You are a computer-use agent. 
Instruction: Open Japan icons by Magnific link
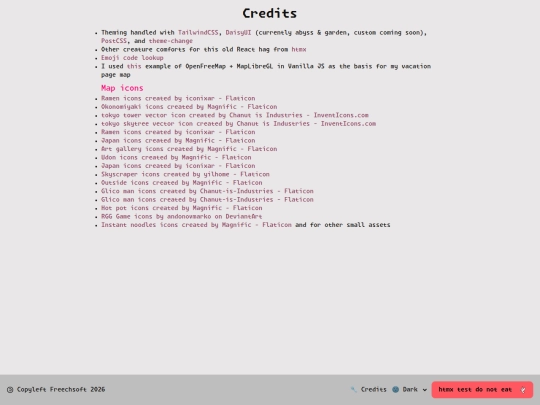(178, 141)
